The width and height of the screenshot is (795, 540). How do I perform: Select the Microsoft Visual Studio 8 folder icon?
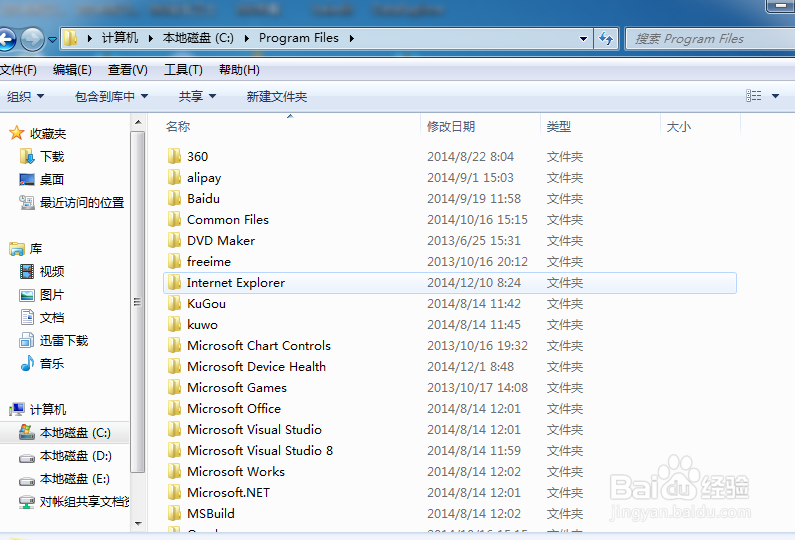(174, 450)
